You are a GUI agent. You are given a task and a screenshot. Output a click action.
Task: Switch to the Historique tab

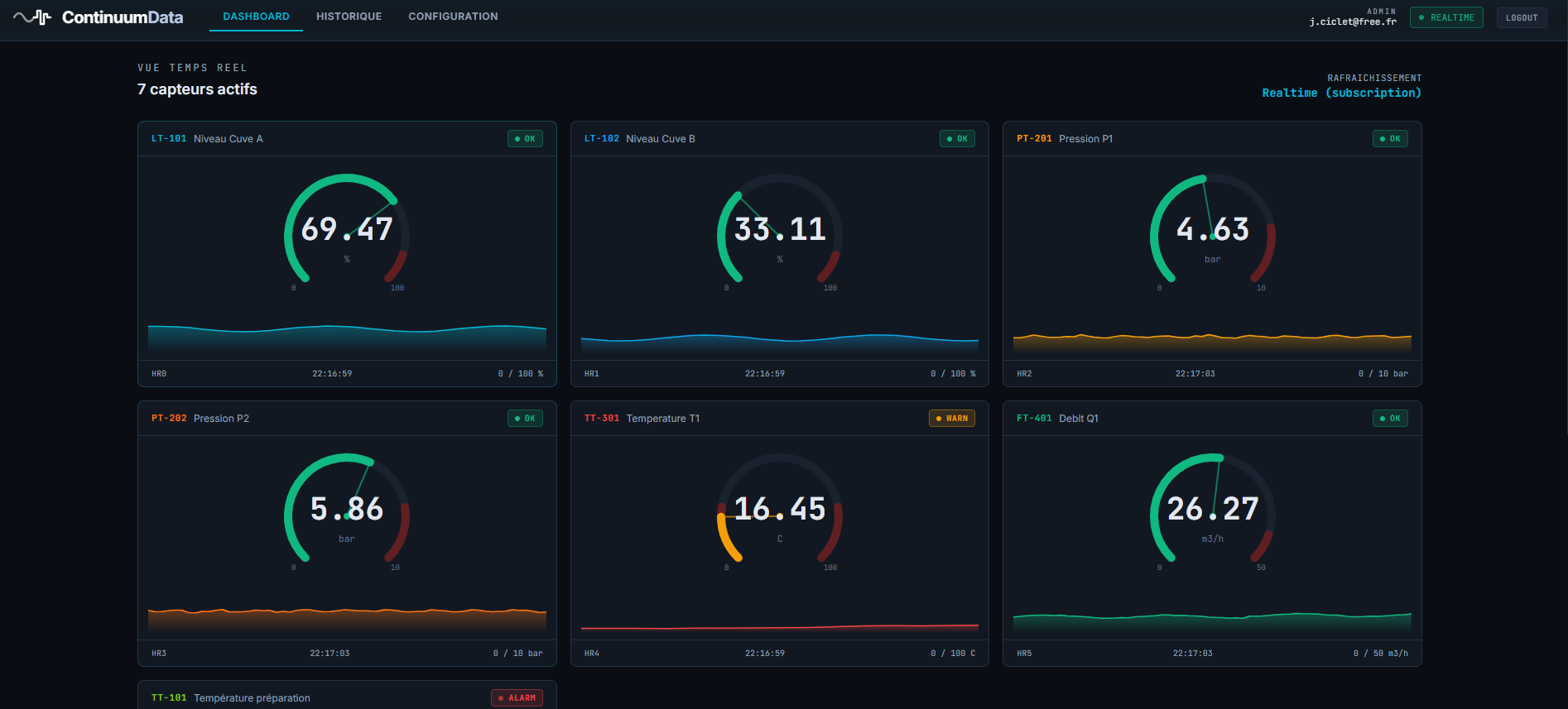(349, 17)
